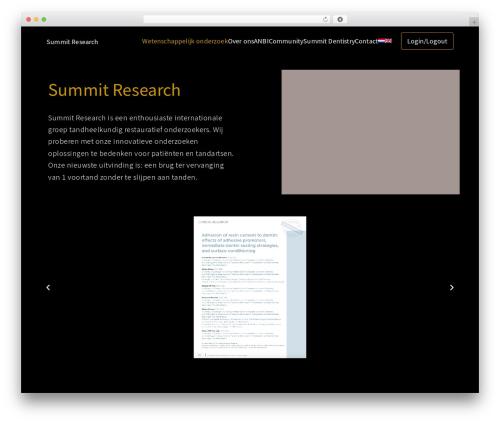Viewport: 500px width, 423px height.
Task: Click the 'Summit Research' gold heading
Action: coord(114,90)
